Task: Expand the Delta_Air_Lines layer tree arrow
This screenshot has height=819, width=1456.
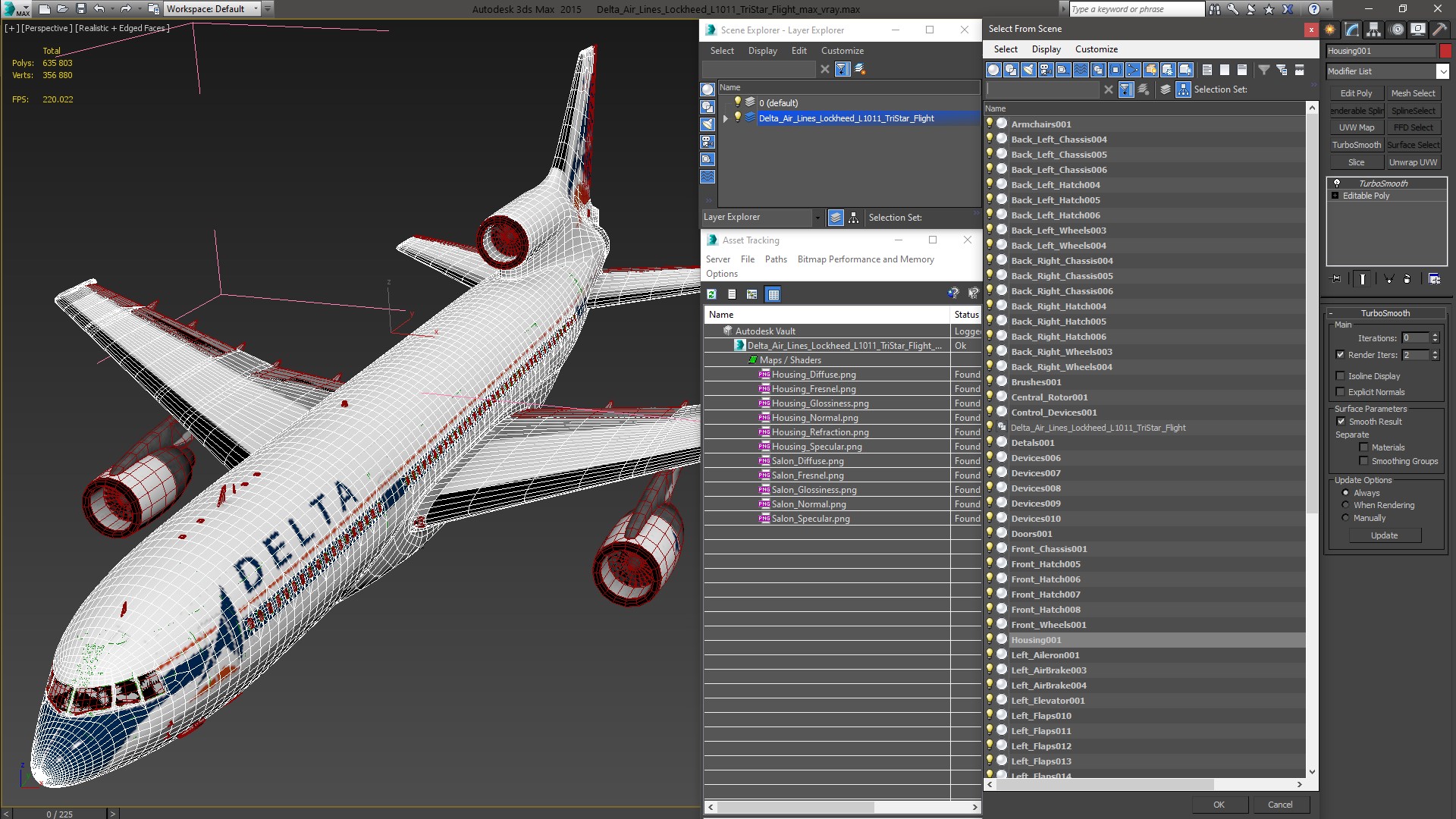Action: click(726, 118)
